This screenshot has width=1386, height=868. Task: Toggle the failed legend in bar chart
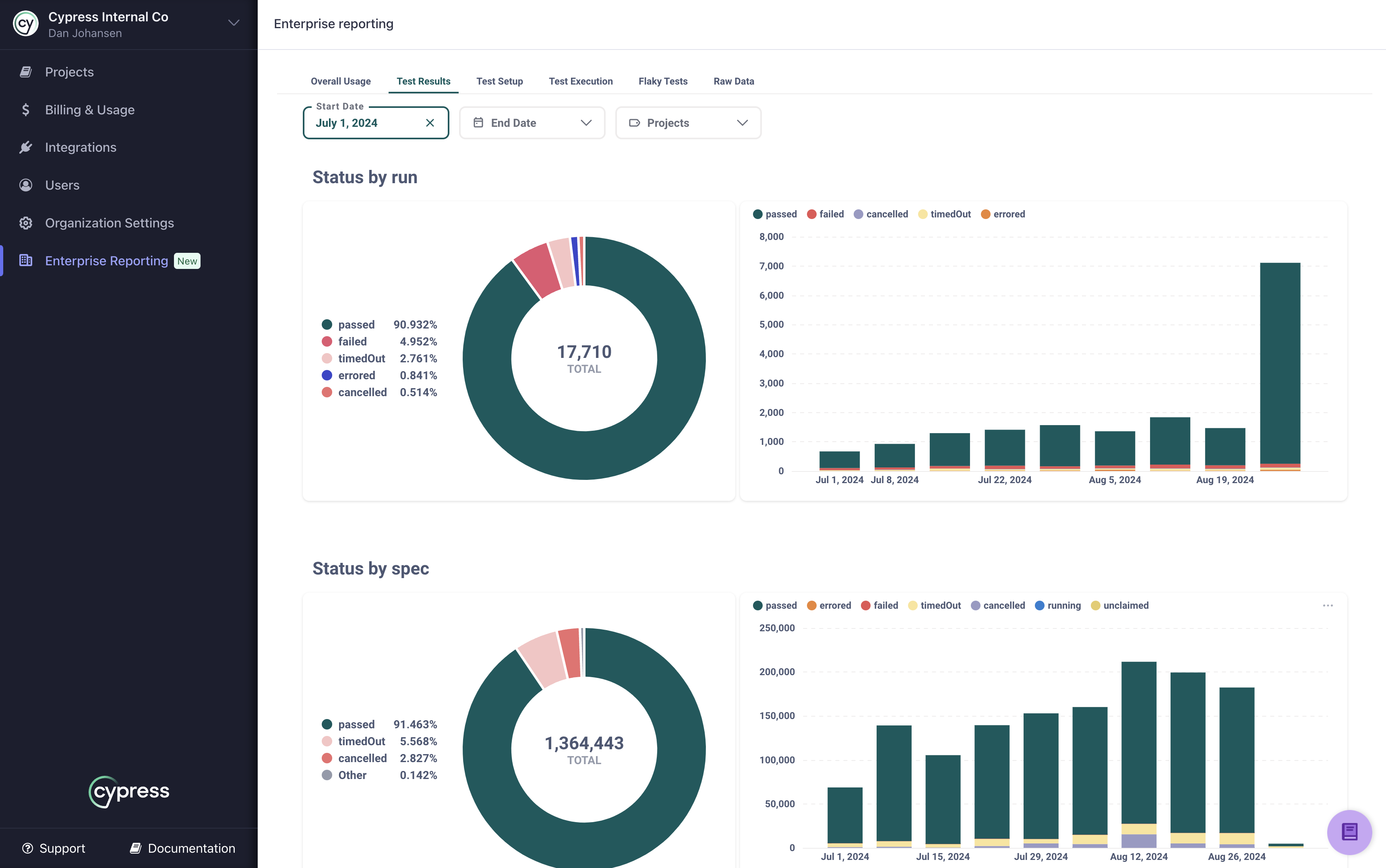(x=825, y=213)
